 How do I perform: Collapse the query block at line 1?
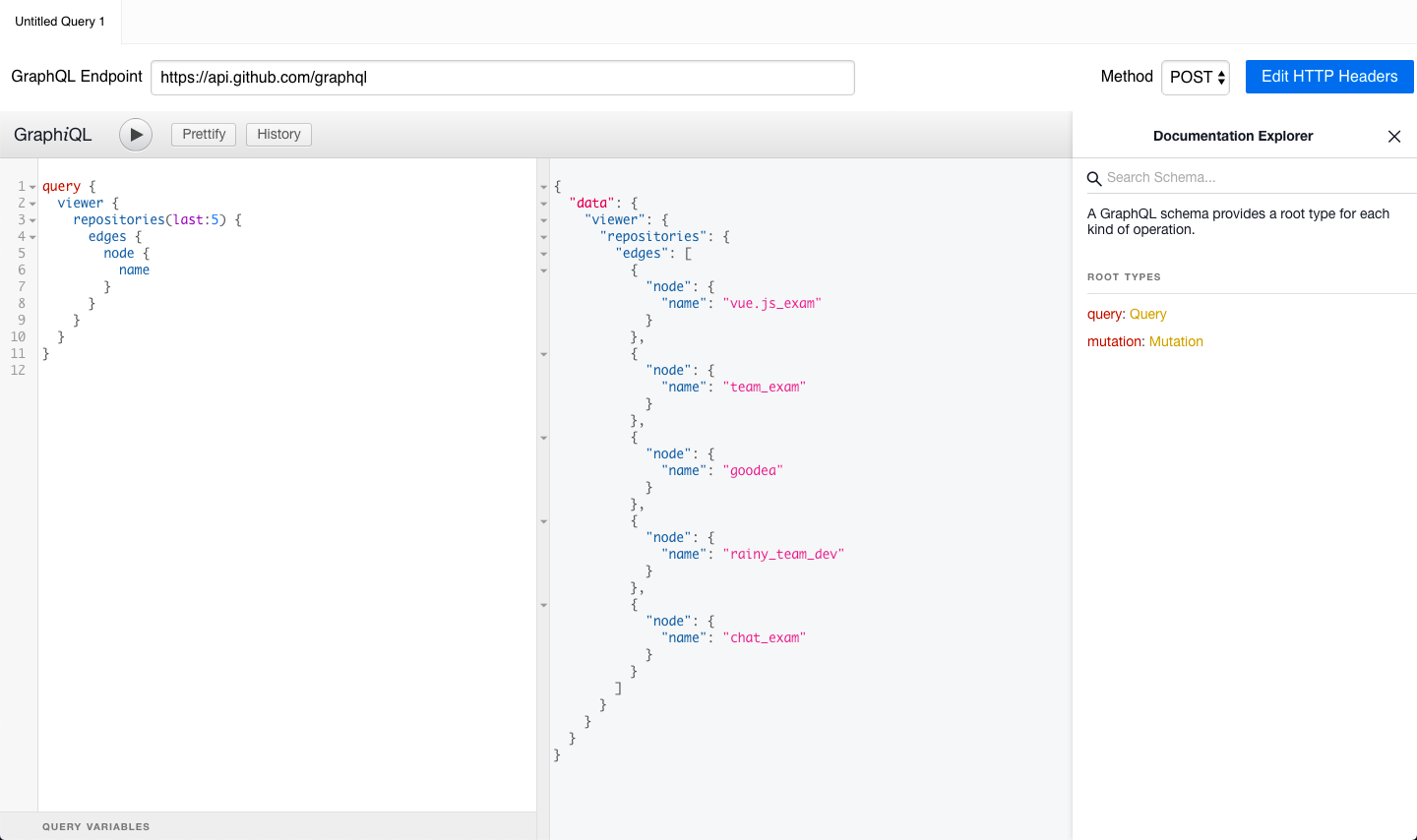tap(32, 187)
